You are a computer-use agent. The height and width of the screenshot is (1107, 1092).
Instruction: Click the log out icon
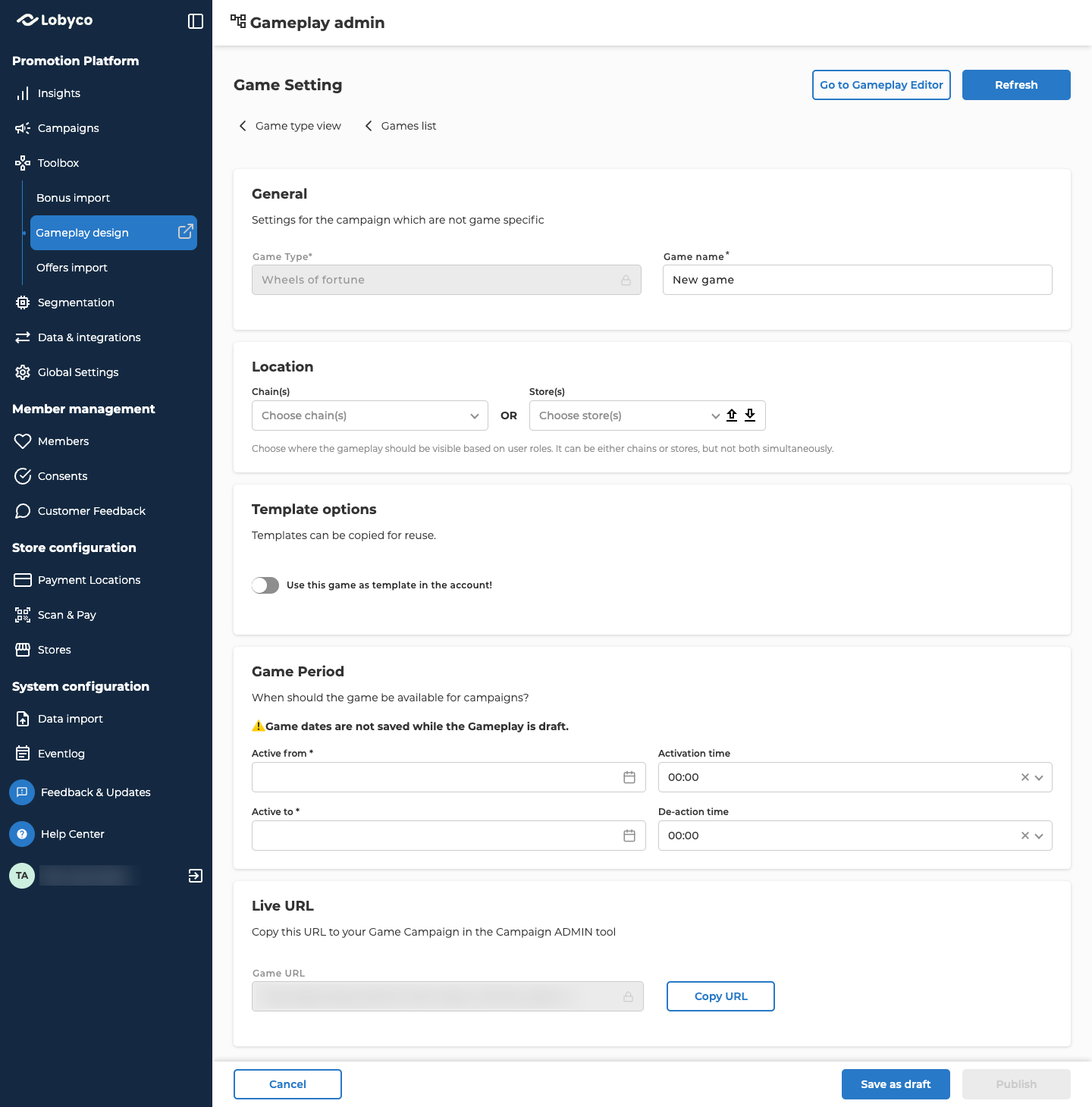click(196, 876)
